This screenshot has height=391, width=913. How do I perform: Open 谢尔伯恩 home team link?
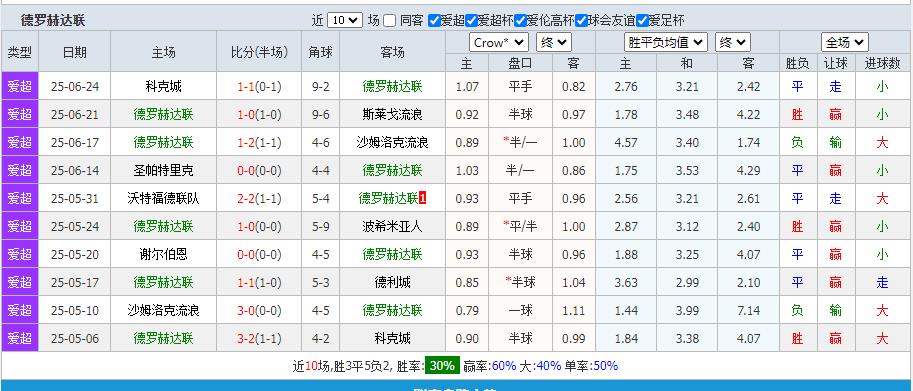point(164,254)
